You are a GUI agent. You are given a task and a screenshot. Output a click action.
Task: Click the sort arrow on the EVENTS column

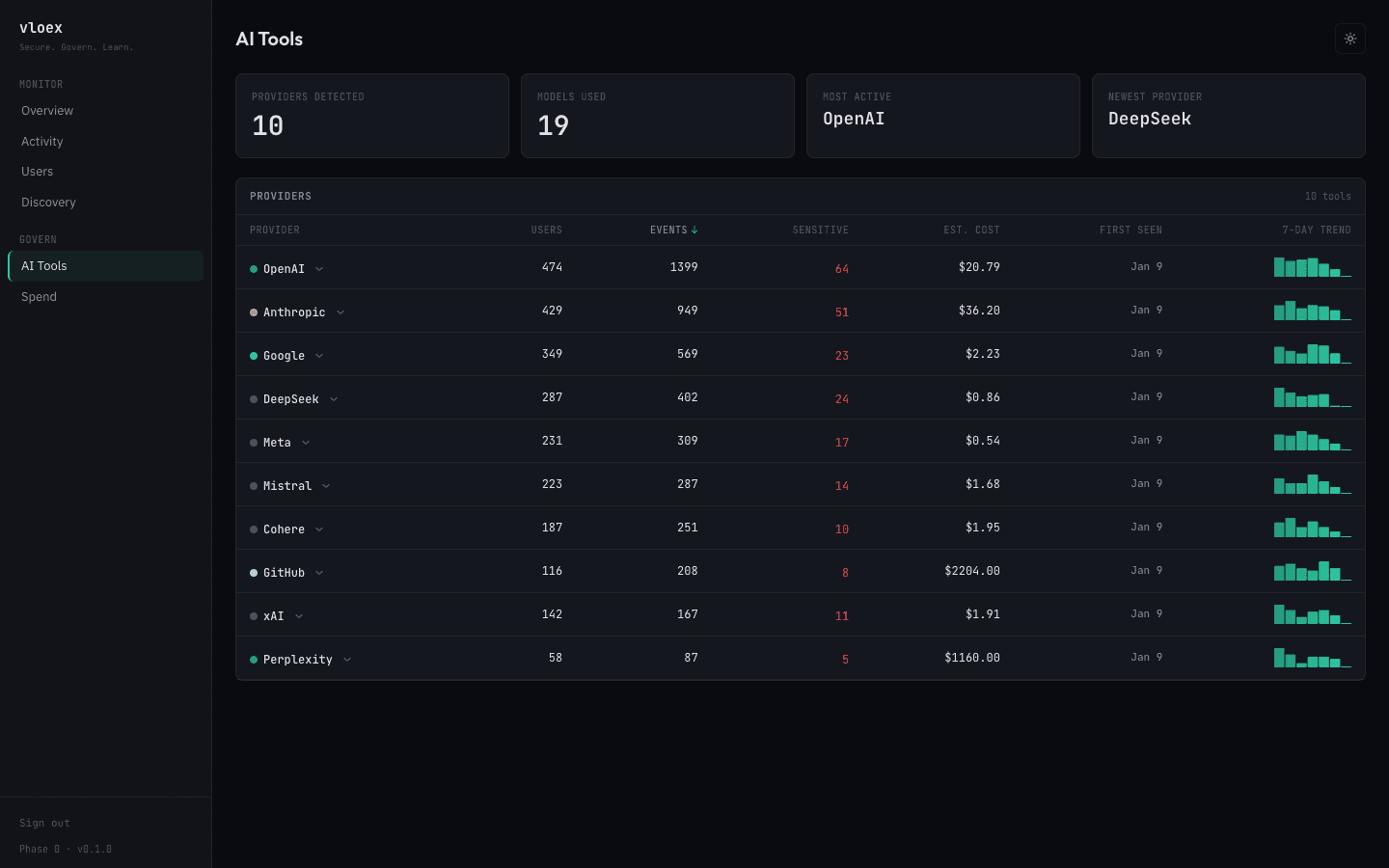coord(696,230)
